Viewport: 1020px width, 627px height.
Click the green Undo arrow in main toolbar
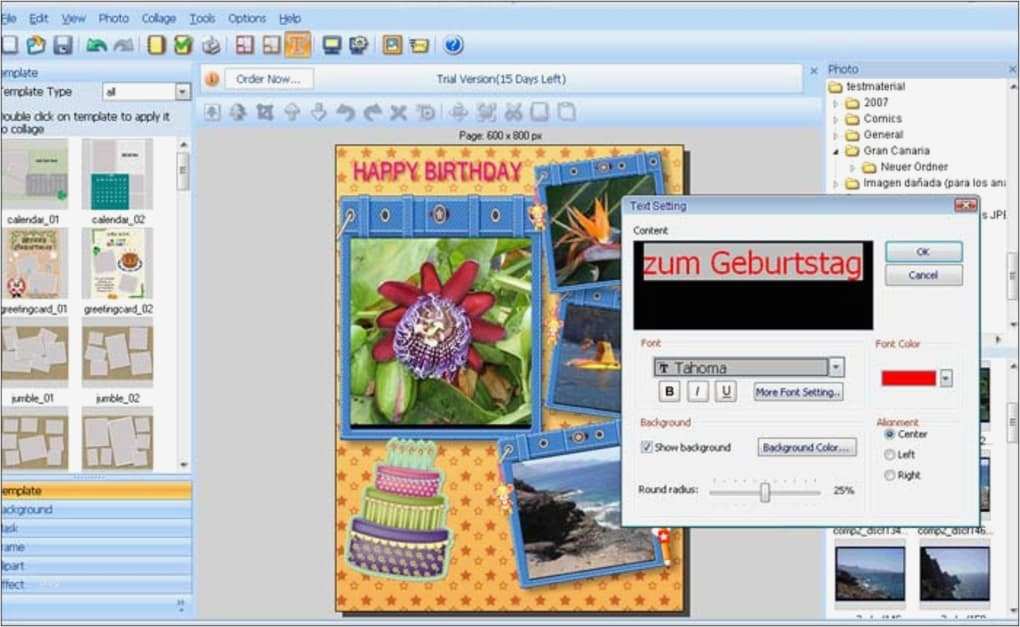(96, 45)
